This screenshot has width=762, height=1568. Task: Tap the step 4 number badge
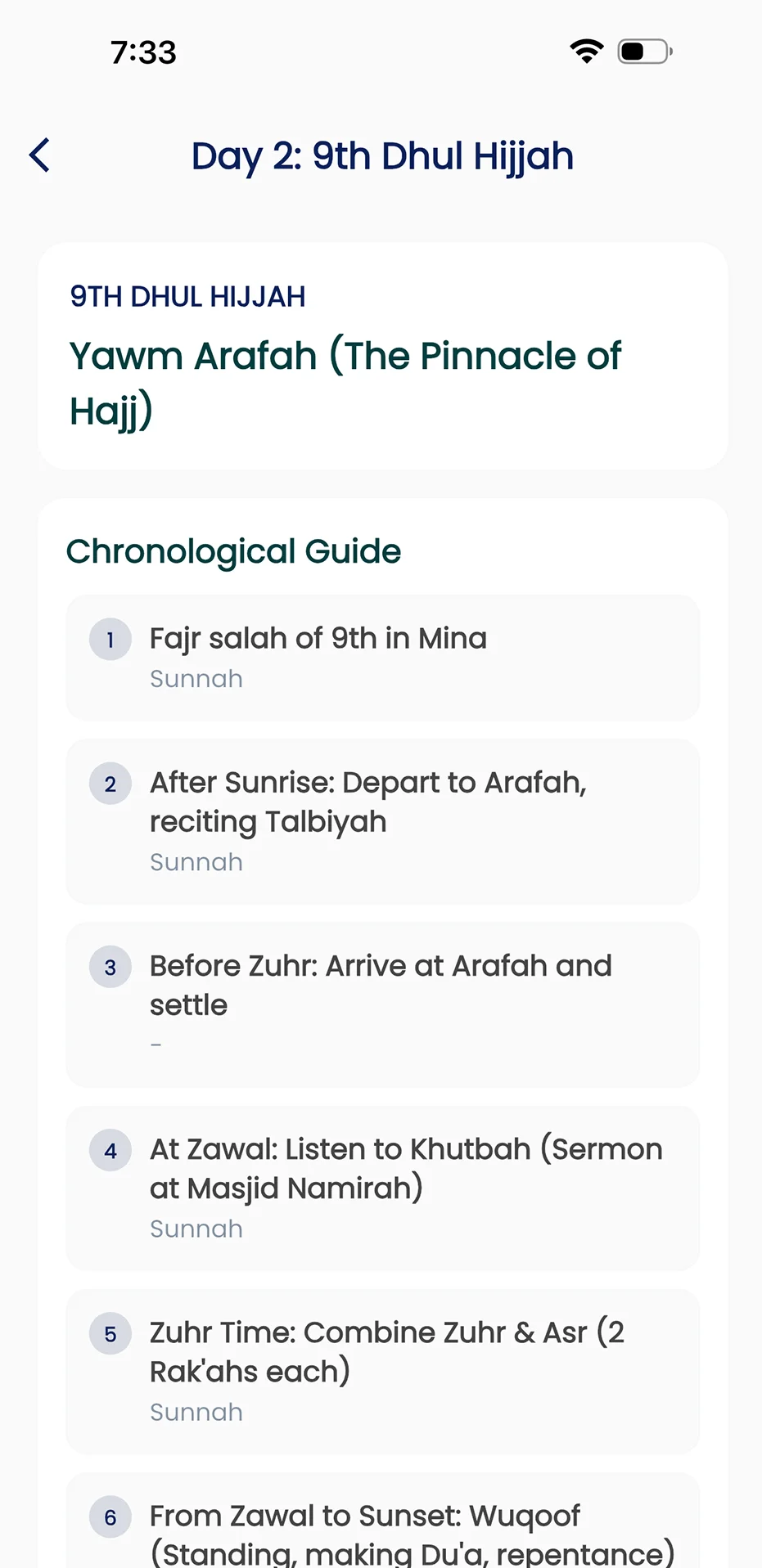(x=110, y=1151)
